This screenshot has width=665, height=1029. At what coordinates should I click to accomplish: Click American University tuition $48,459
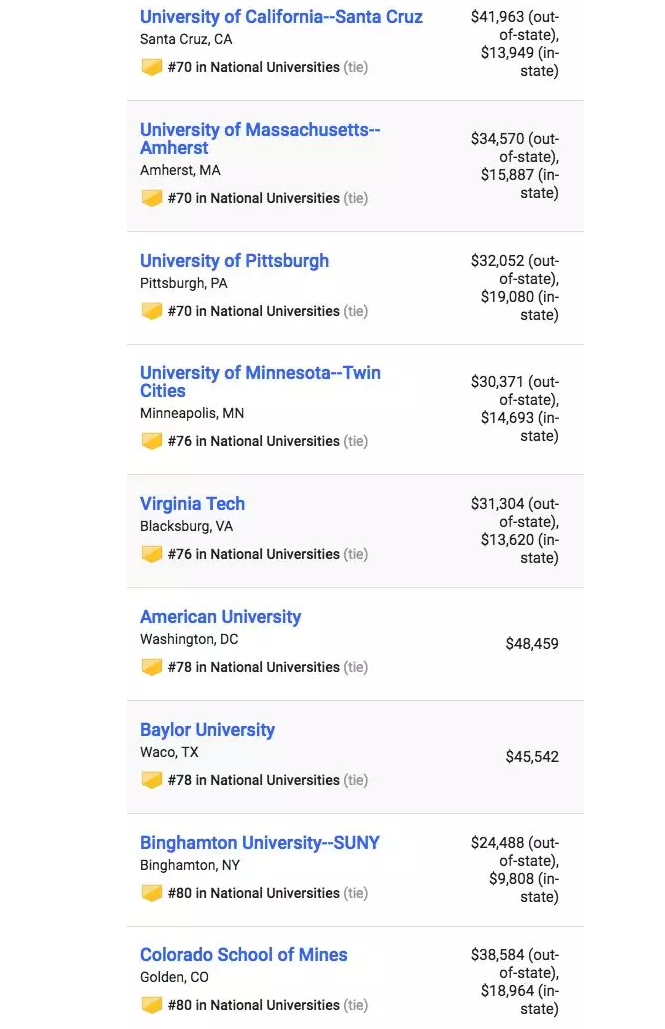click(x=532, y=644)
